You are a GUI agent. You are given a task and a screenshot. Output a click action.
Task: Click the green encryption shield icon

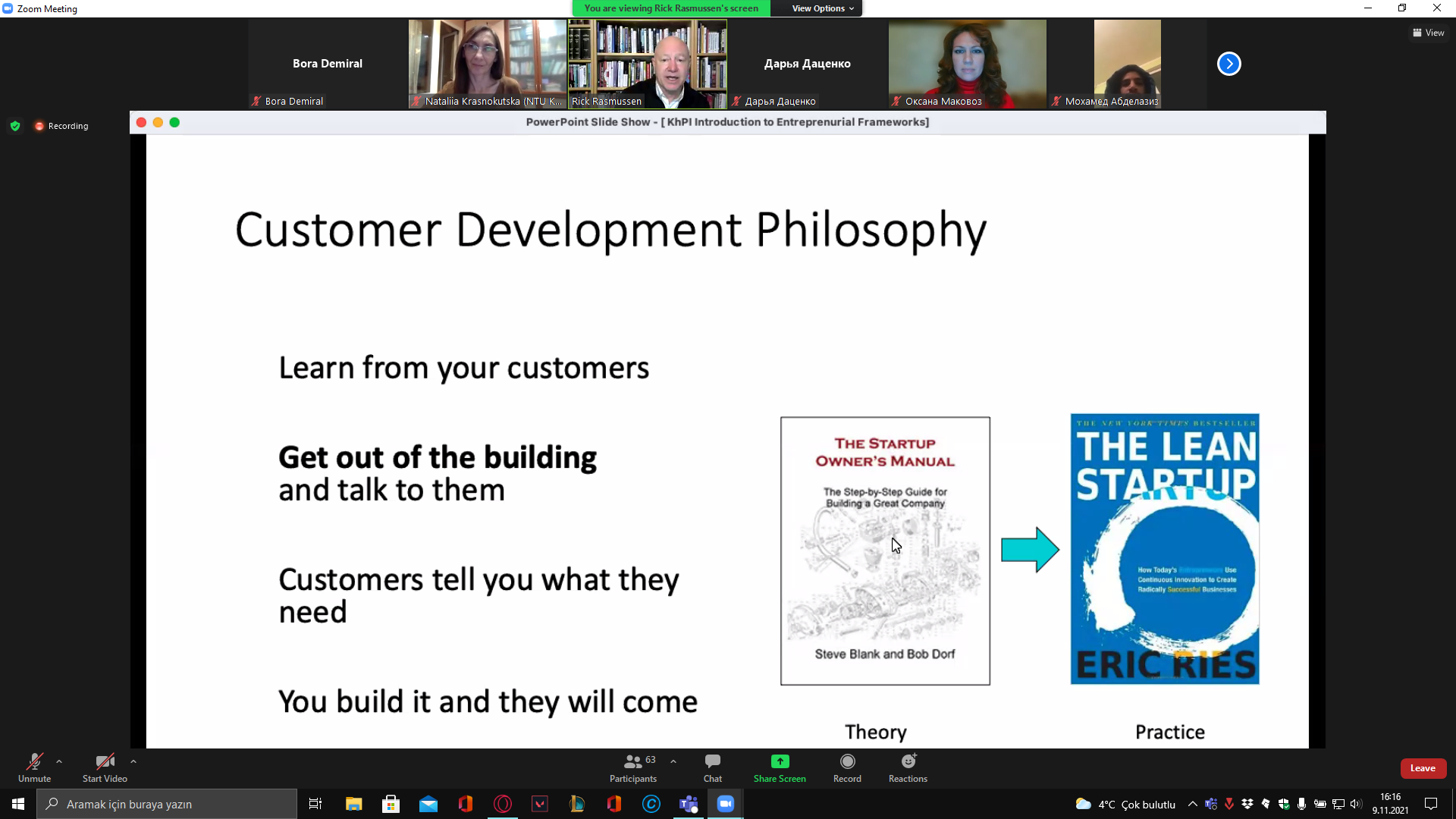(x=15, y=126)
